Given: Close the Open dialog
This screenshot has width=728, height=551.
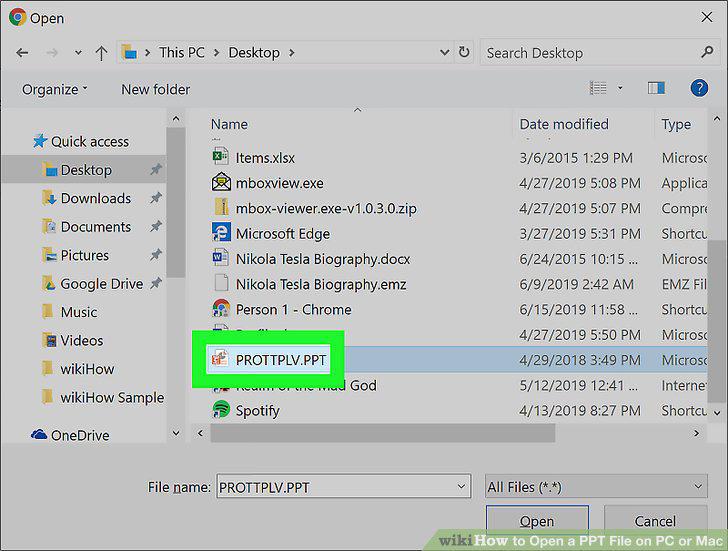Looking at the screenshot, I should (707, 18).
